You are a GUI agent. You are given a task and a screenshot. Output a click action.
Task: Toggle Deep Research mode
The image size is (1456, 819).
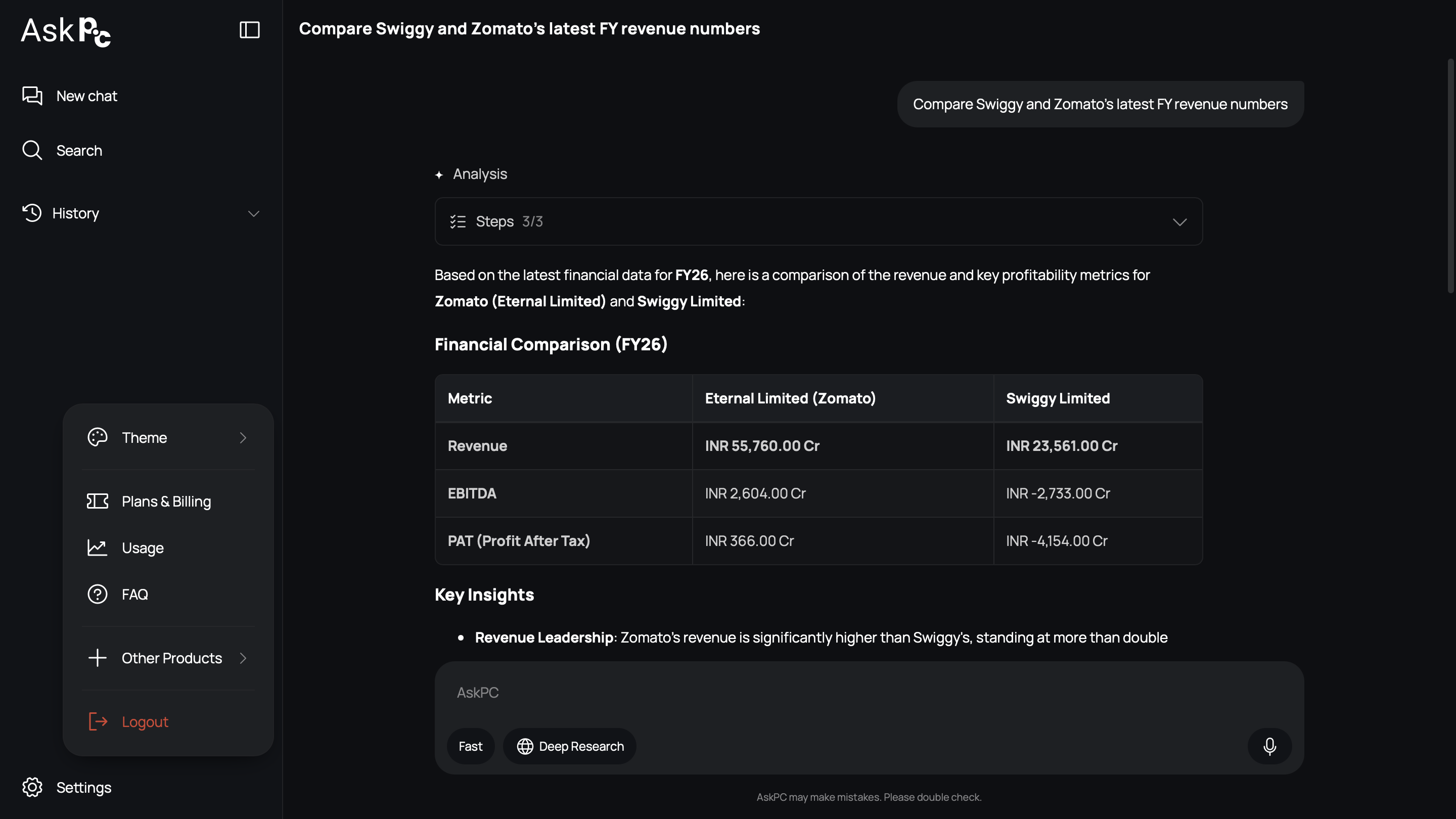(570, 746)
